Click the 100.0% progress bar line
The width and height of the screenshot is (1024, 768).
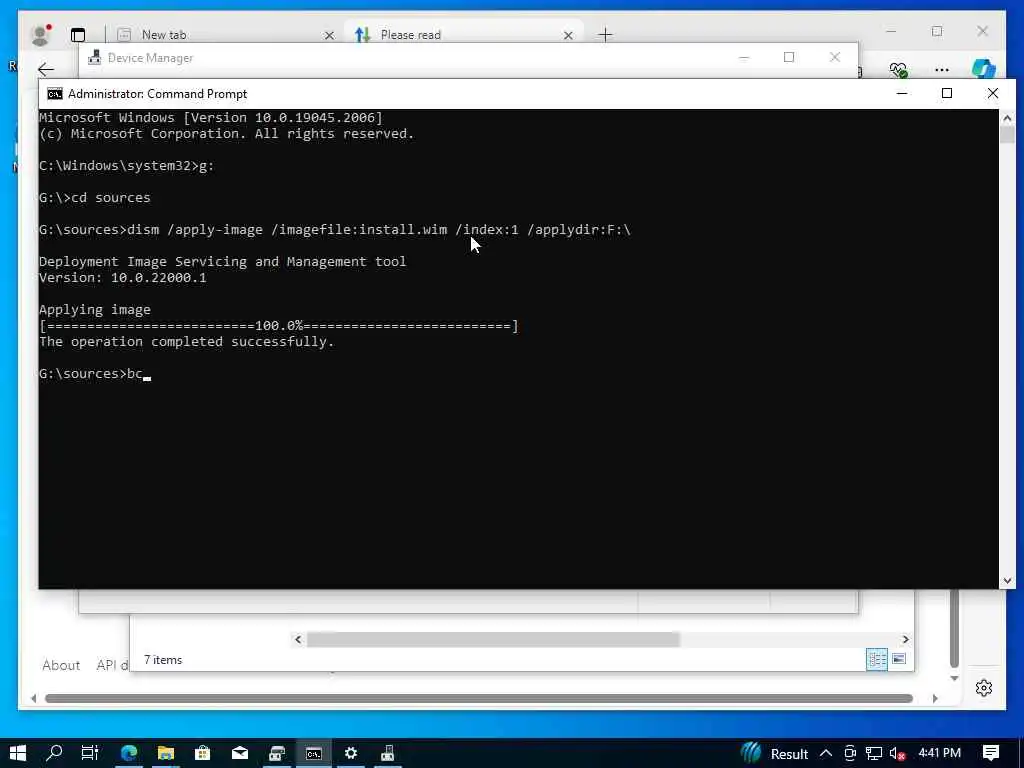pyautogui.click(x=279, y=325)
